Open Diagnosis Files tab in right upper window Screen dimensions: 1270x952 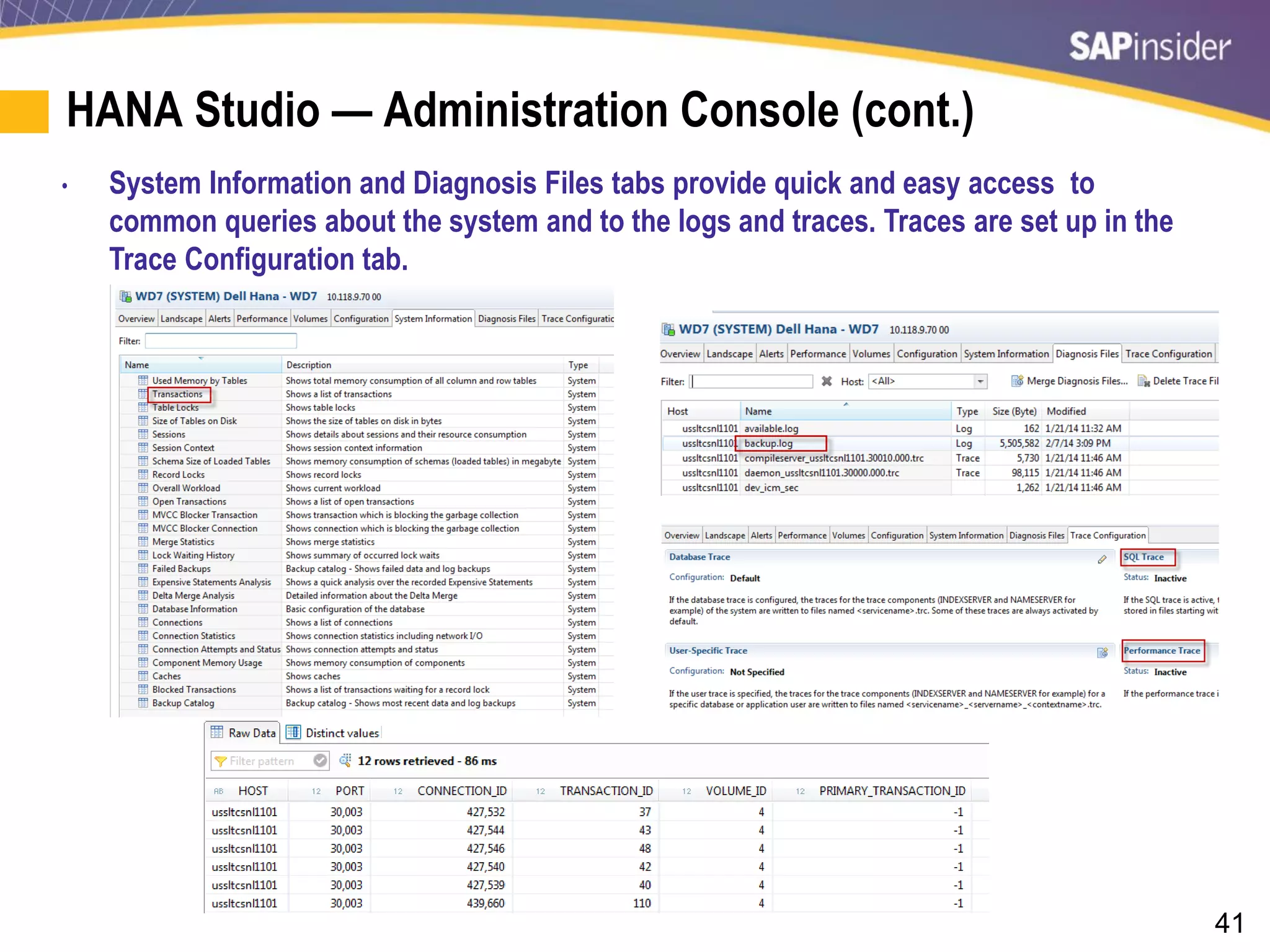tap(1087, 354)
